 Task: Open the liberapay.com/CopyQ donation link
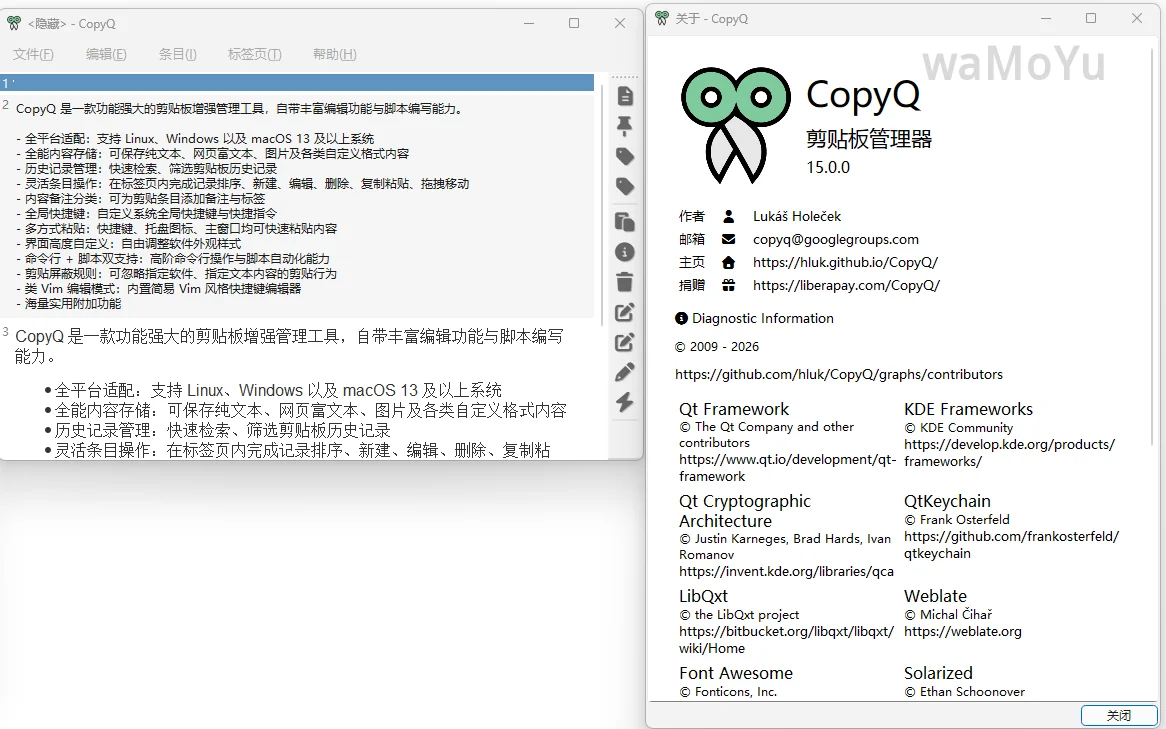(x=846, y=285)
